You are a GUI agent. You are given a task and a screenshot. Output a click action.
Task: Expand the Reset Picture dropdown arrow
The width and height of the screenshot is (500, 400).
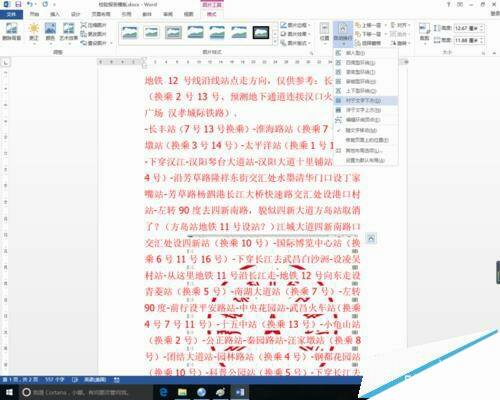(x=111, y=43)
